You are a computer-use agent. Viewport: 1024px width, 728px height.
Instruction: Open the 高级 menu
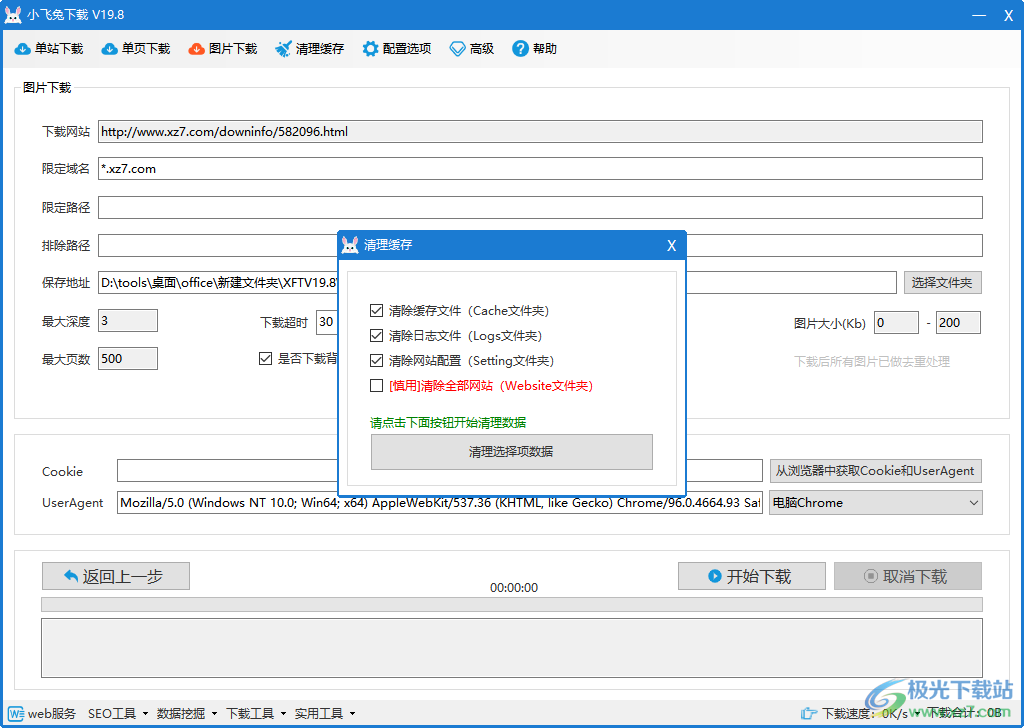point(472,49)
